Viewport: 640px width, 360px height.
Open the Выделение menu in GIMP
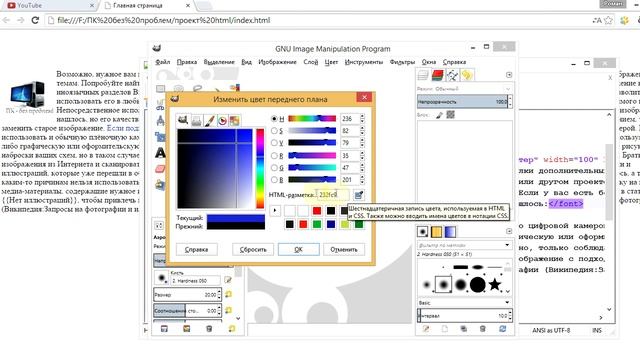point(219,62)
